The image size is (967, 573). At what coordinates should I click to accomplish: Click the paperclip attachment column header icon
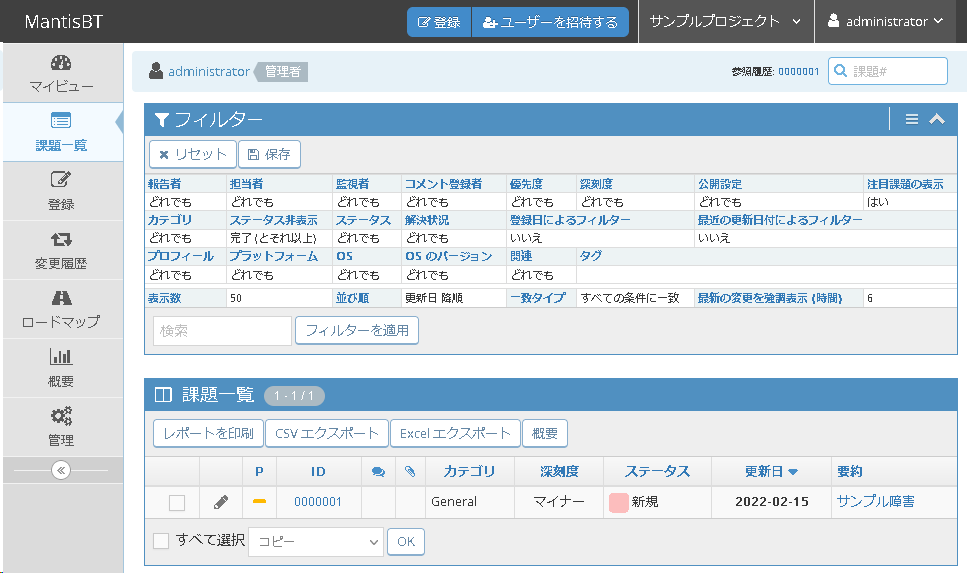(x=410, y=472)
